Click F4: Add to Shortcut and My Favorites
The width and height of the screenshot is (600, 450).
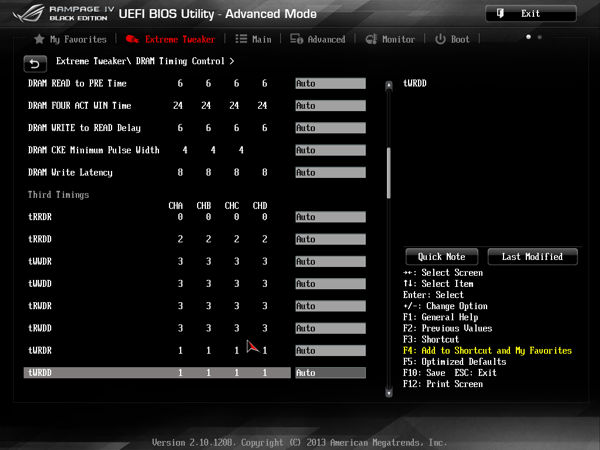coord(487,351)
